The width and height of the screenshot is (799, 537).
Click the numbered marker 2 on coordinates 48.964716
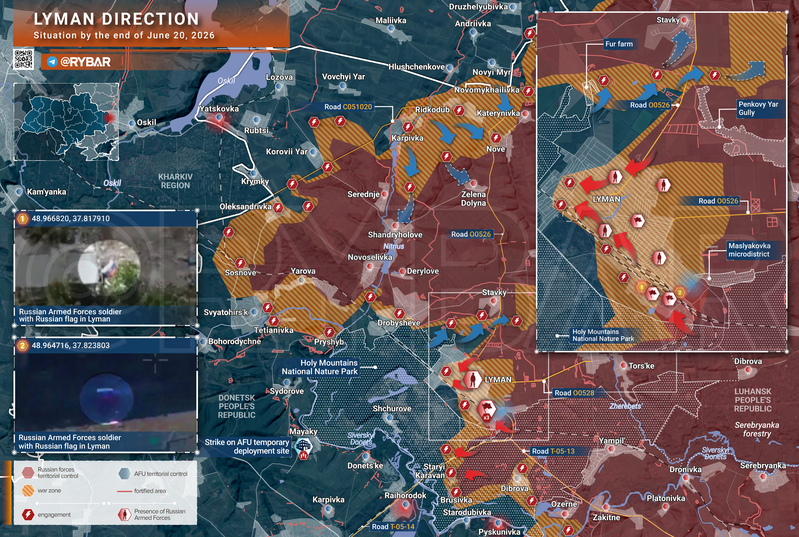[22, 345]
